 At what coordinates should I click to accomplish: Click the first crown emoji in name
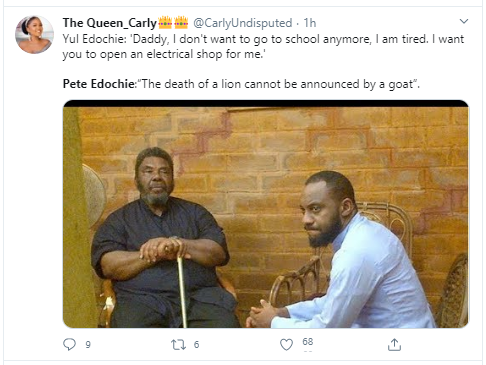(x=165, y=22)
